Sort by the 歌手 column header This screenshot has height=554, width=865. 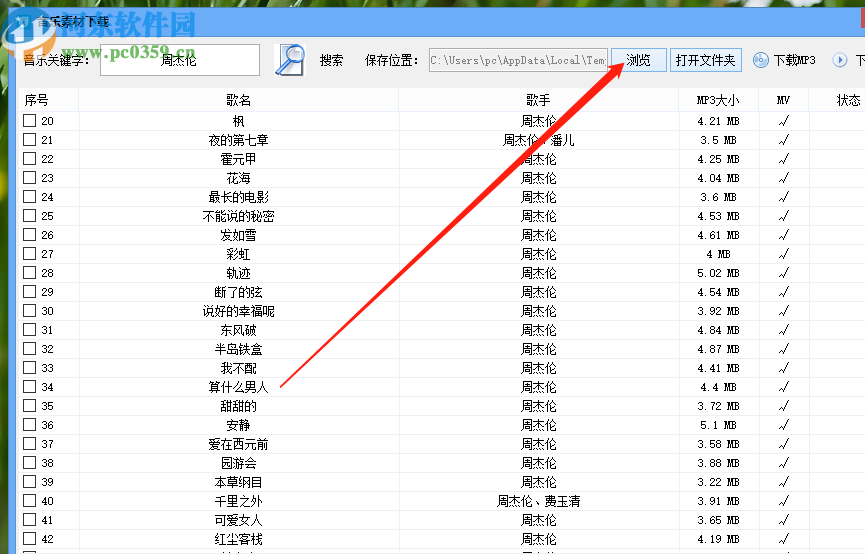pyautogui.click(x=538, y=100)
